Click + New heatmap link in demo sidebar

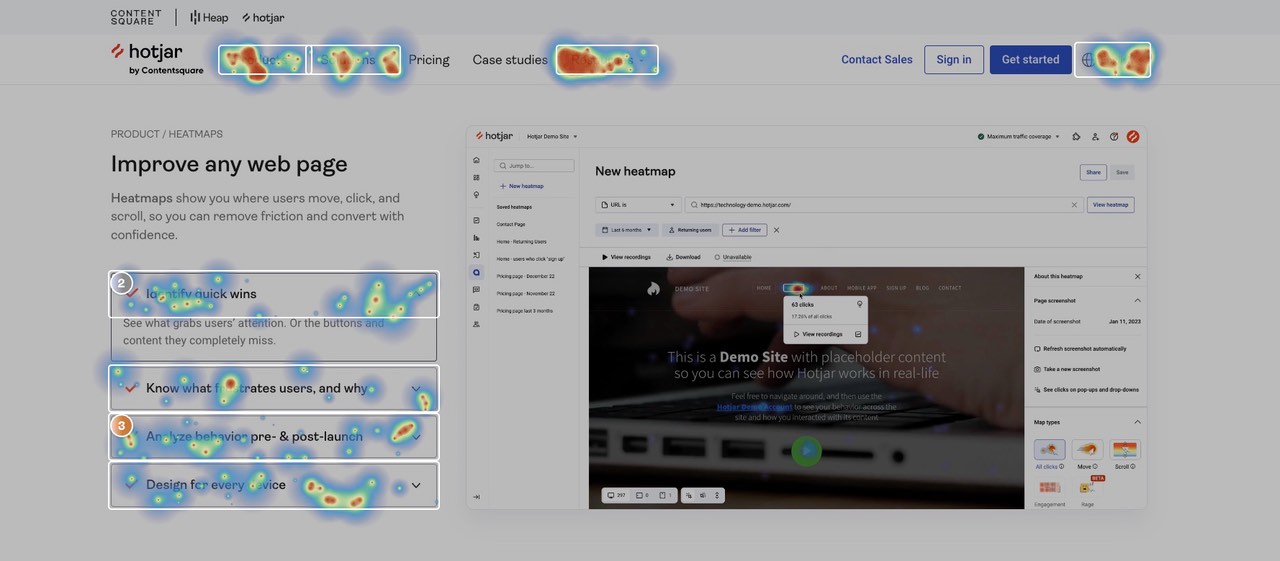[522, 186]
